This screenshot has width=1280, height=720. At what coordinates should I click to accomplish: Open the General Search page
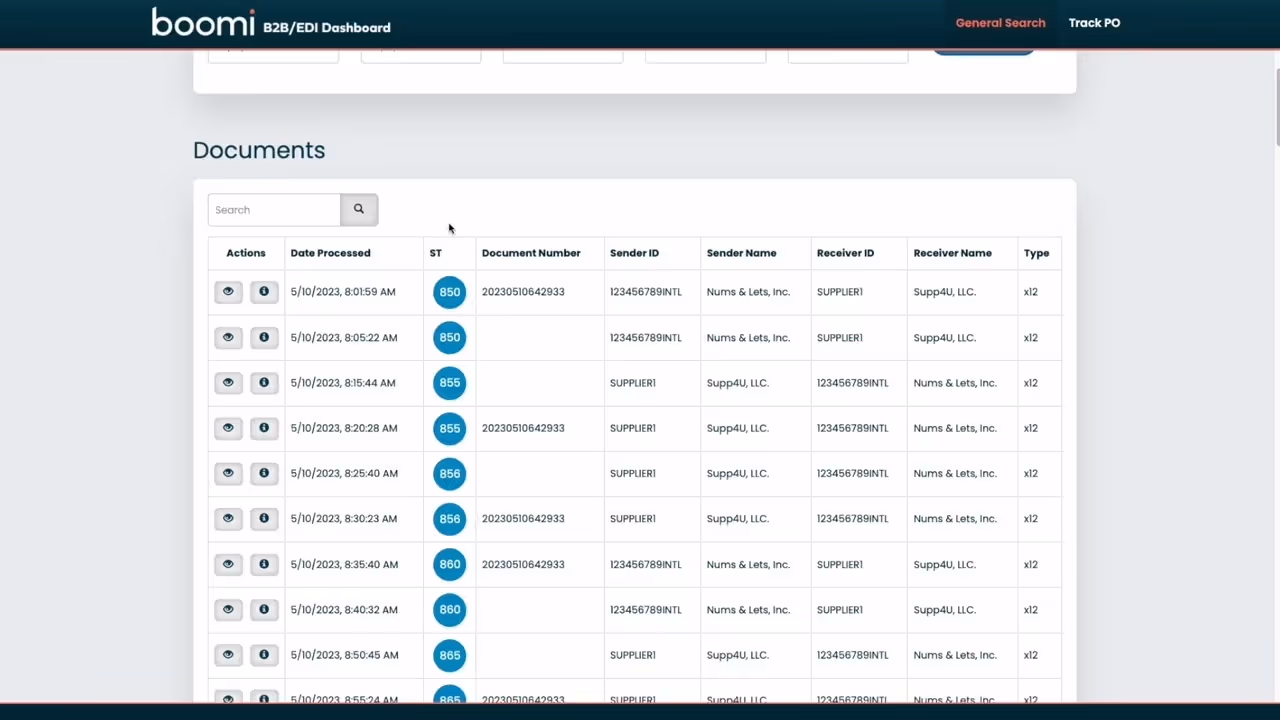(1000, 23)
